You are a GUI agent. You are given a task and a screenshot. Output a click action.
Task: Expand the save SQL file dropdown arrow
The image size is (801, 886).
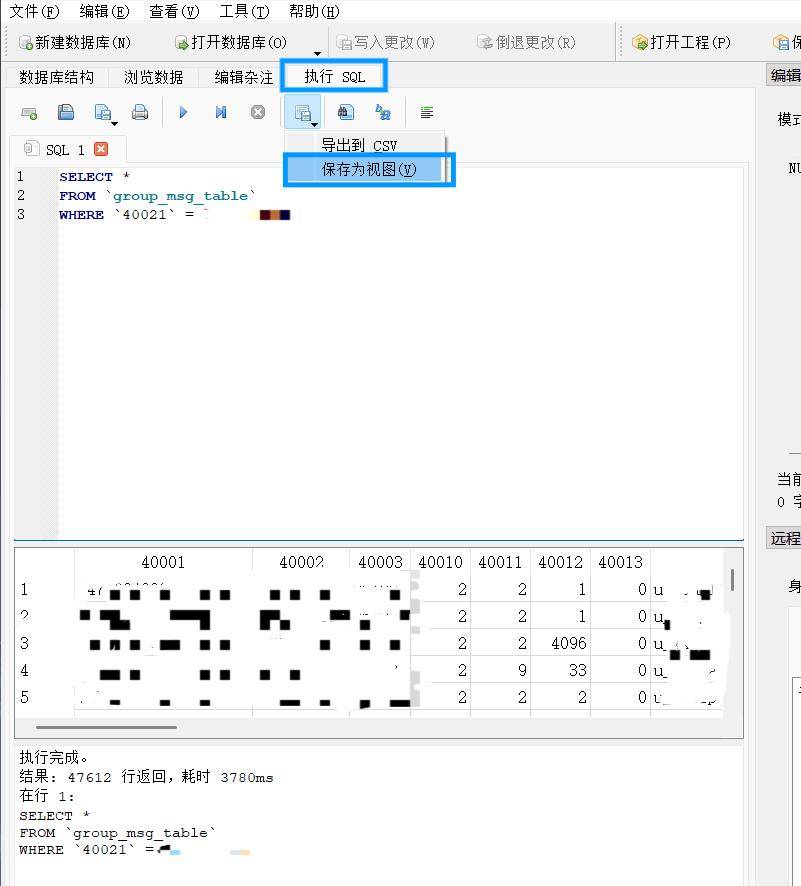[115, 123]
